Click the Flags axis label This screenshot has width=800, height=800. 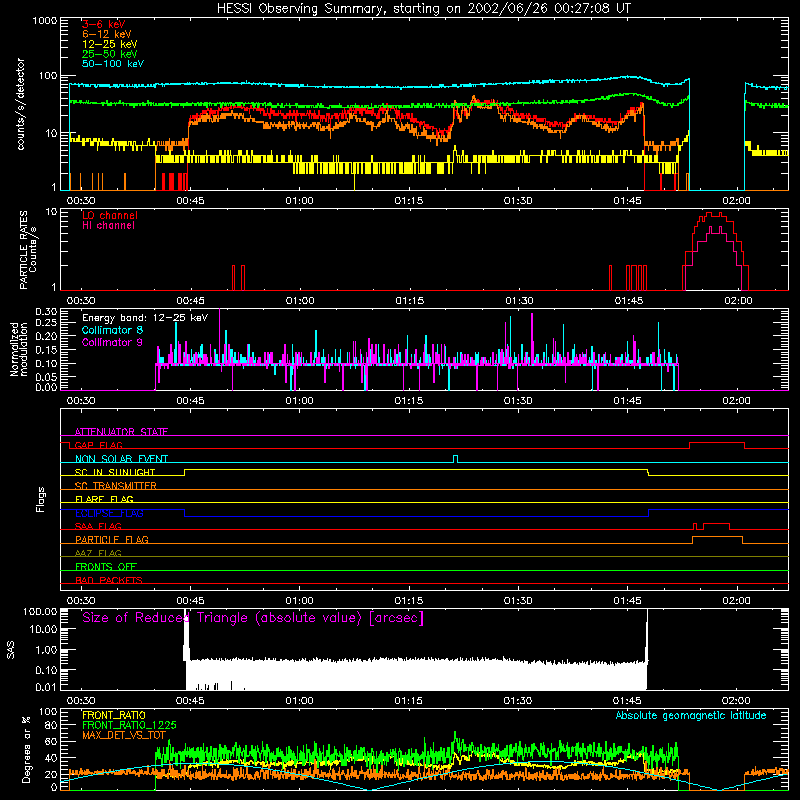41,499
